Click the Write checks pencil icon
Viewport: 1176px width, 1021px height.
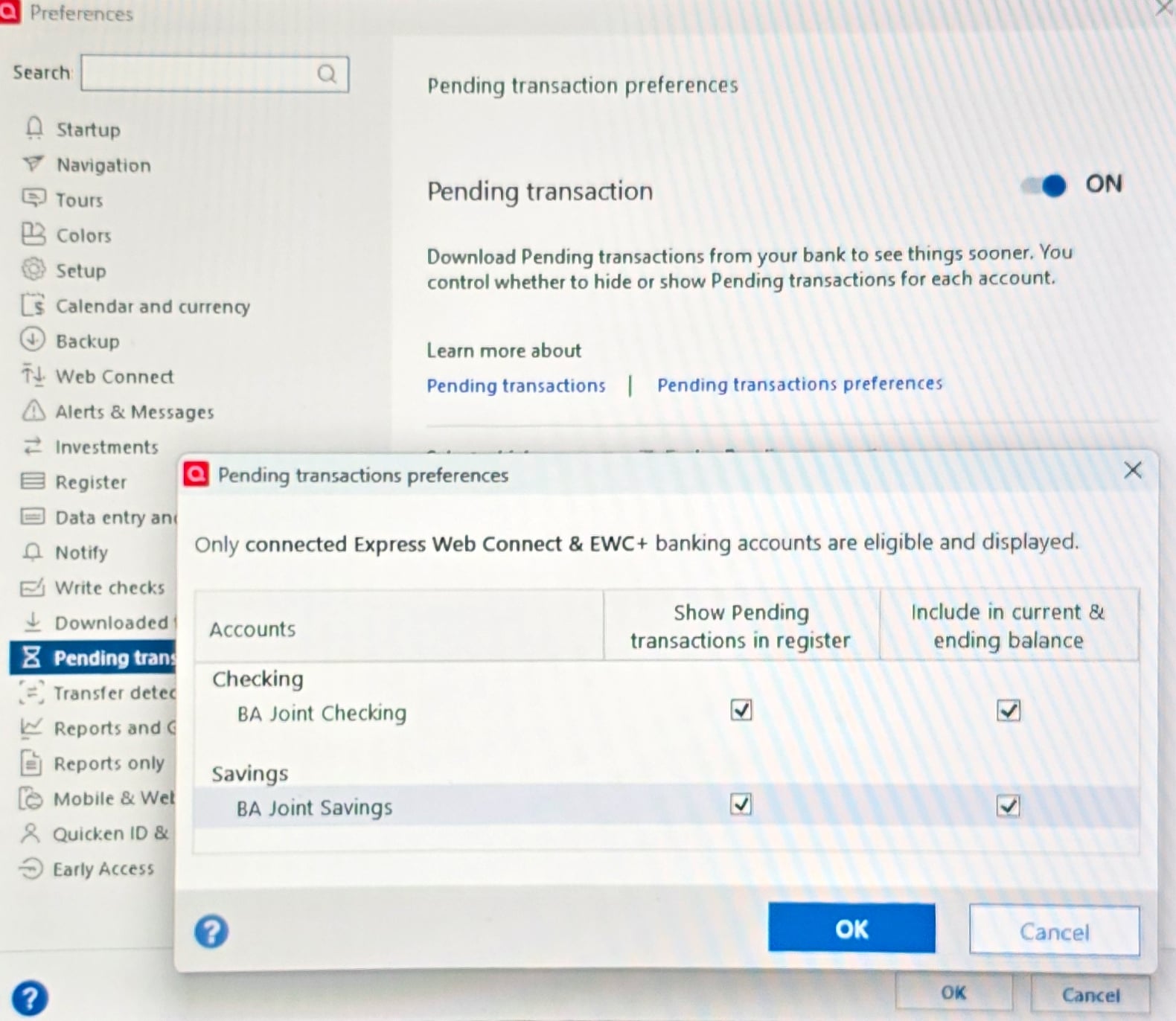(32, 587)
